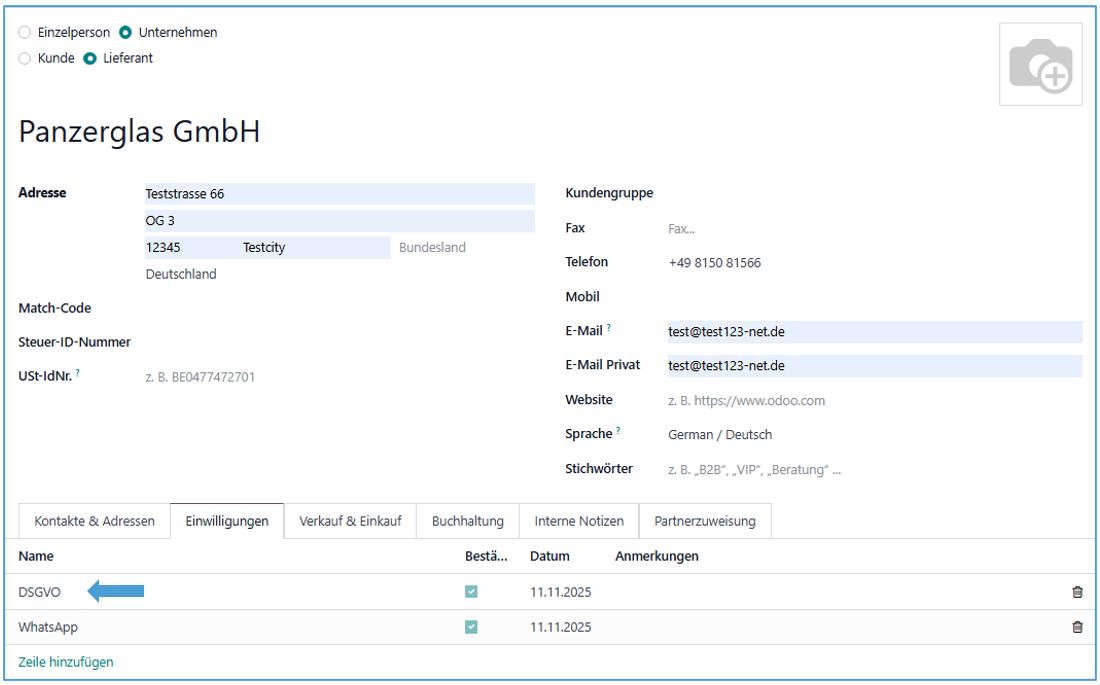The image size is (1100, 685).
Task: Toggle the DSGVO confirmed checkbox
Action: click(471, 592)
